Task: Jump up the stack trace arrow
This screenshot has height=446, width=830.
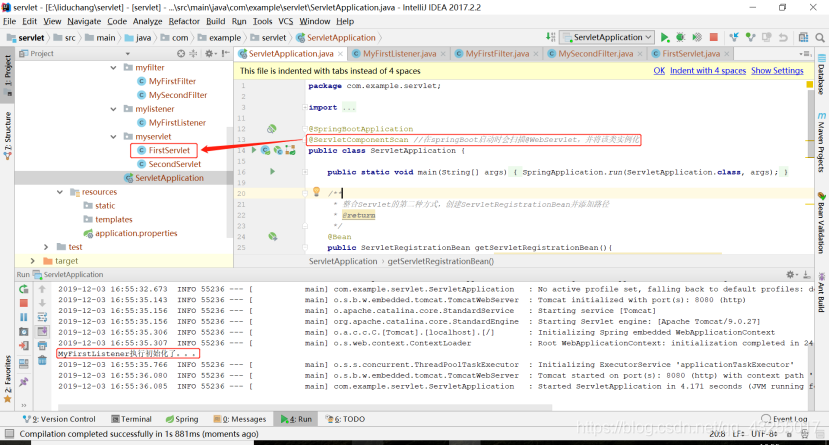Action: tap(42, 289)
